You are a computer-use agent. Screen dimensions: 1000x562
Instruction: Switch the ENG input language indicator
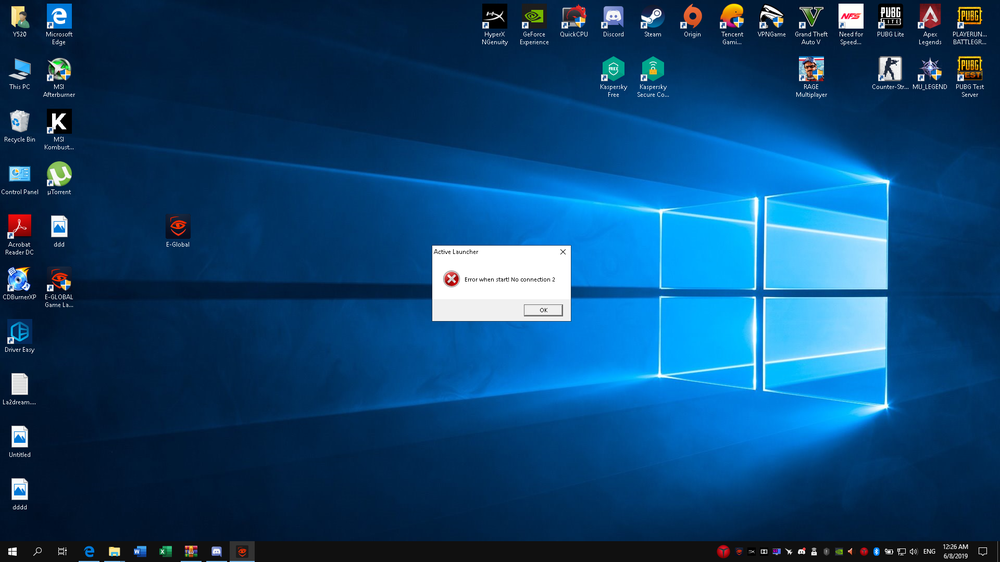pos(929,551)
